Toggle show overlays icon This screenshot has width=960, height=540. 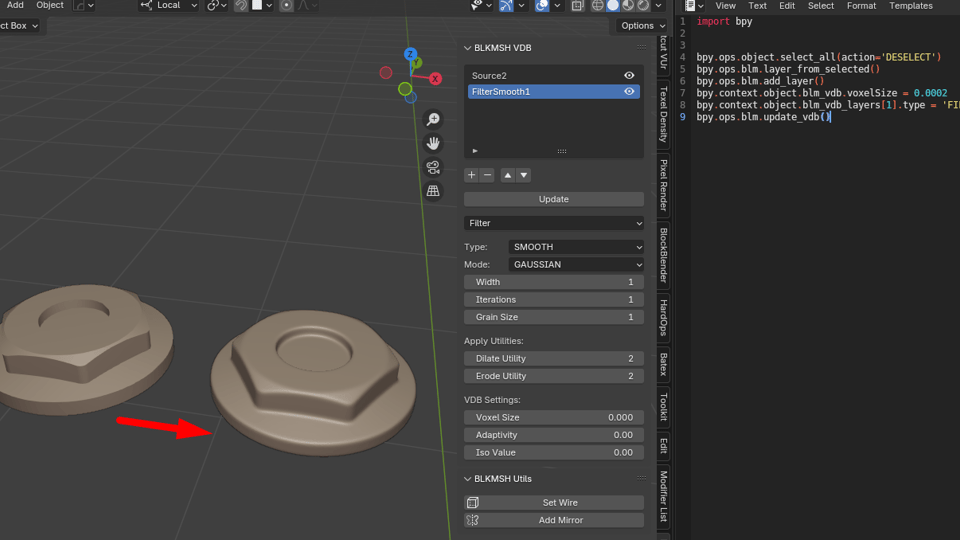click(542, 6)
